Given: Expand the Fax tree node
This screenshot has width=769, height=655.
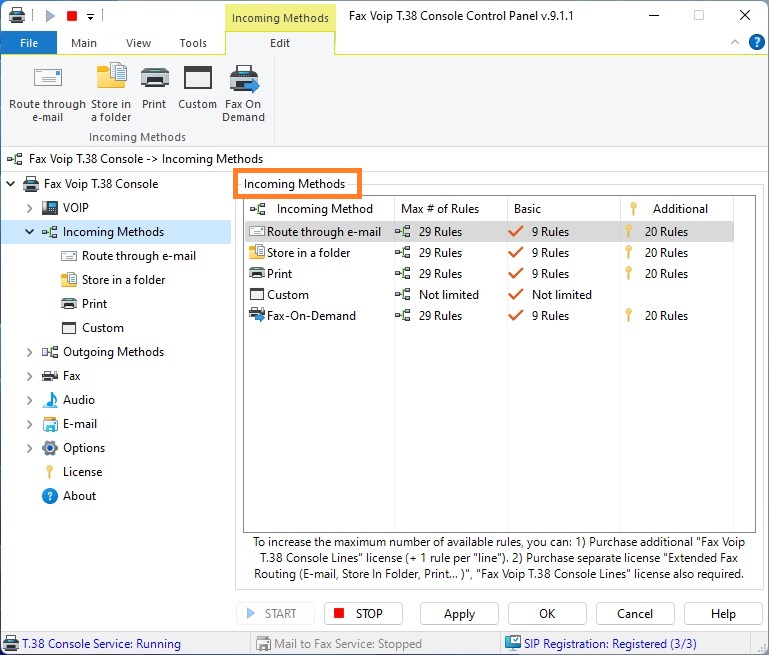Looking at the screenshot, I should (x=29, y=376).
